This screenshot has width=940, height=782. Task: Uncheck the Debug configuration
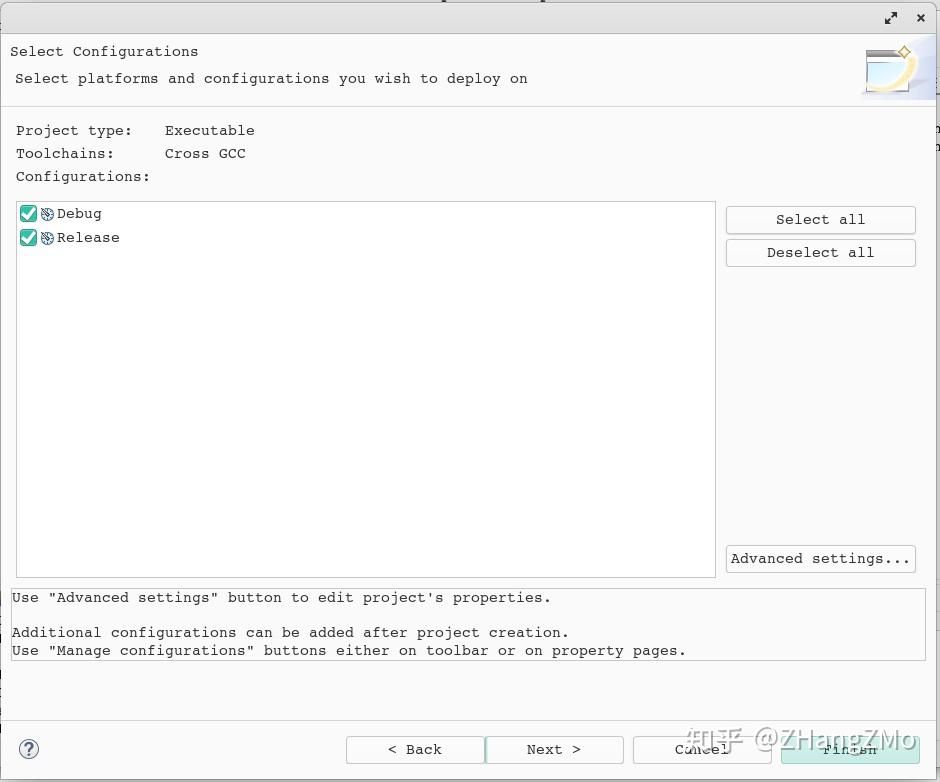(x=28, y=213)
